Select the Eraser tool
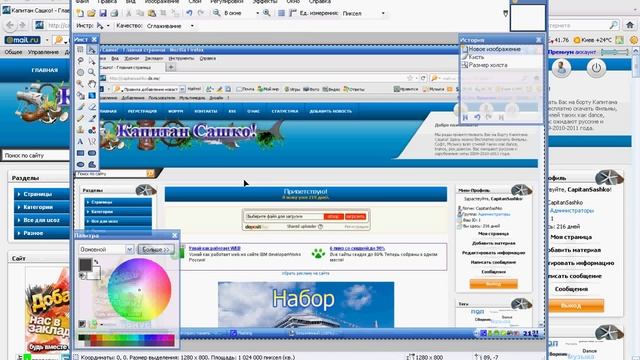Image resolution: width=640 pixels, height=360 pixels. coord(92,107)
